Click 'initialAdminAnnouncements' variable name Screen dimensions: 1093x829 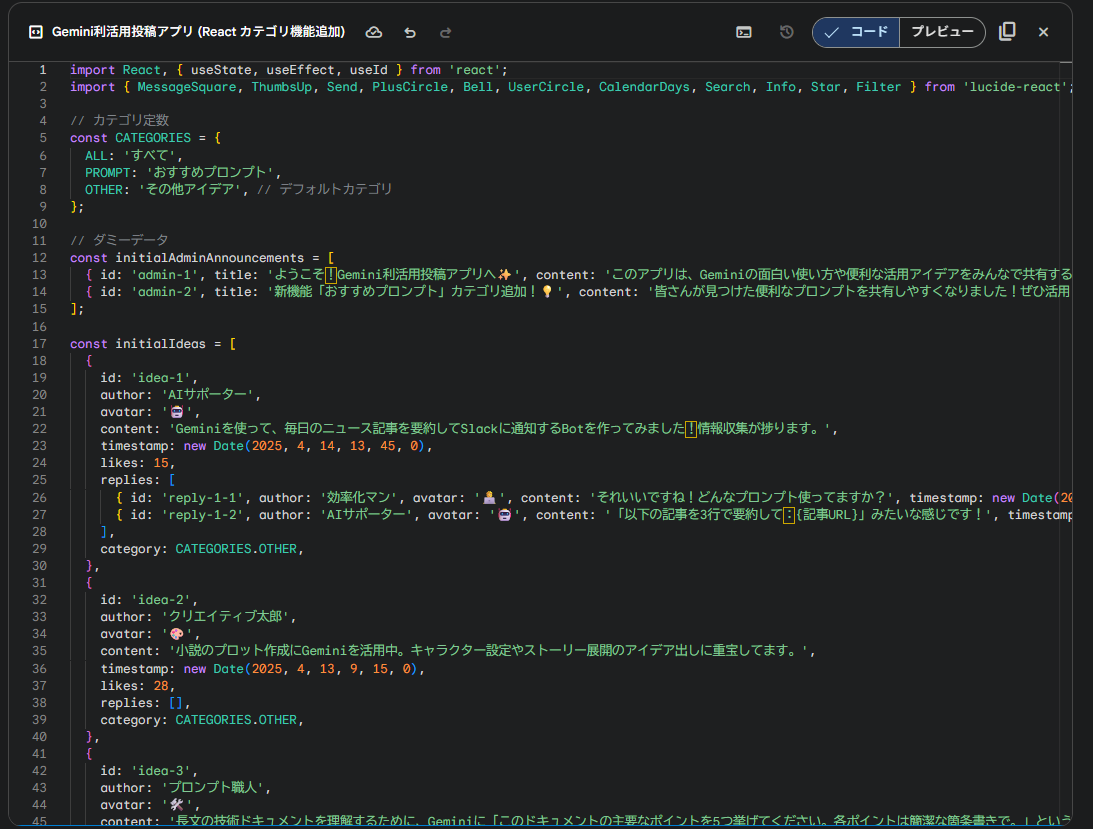(210, 258)
